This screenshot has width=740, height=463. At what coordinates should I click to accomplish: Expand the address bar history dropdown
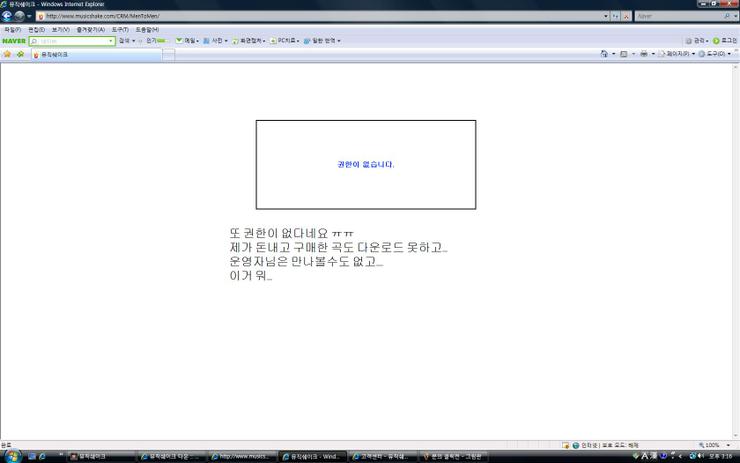pos(606,16)
